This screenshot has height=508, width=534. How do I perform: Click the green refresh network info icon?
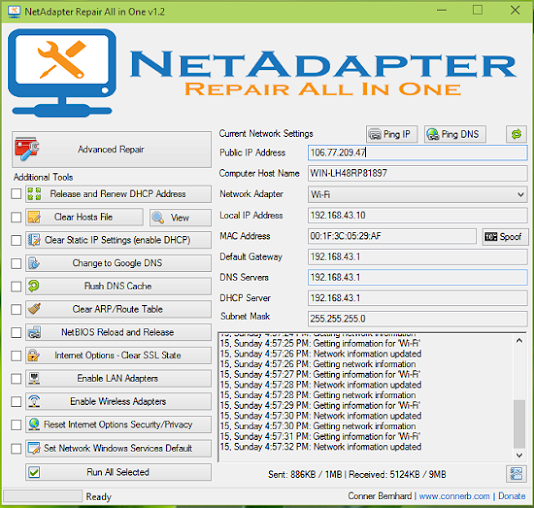point(516,134)
